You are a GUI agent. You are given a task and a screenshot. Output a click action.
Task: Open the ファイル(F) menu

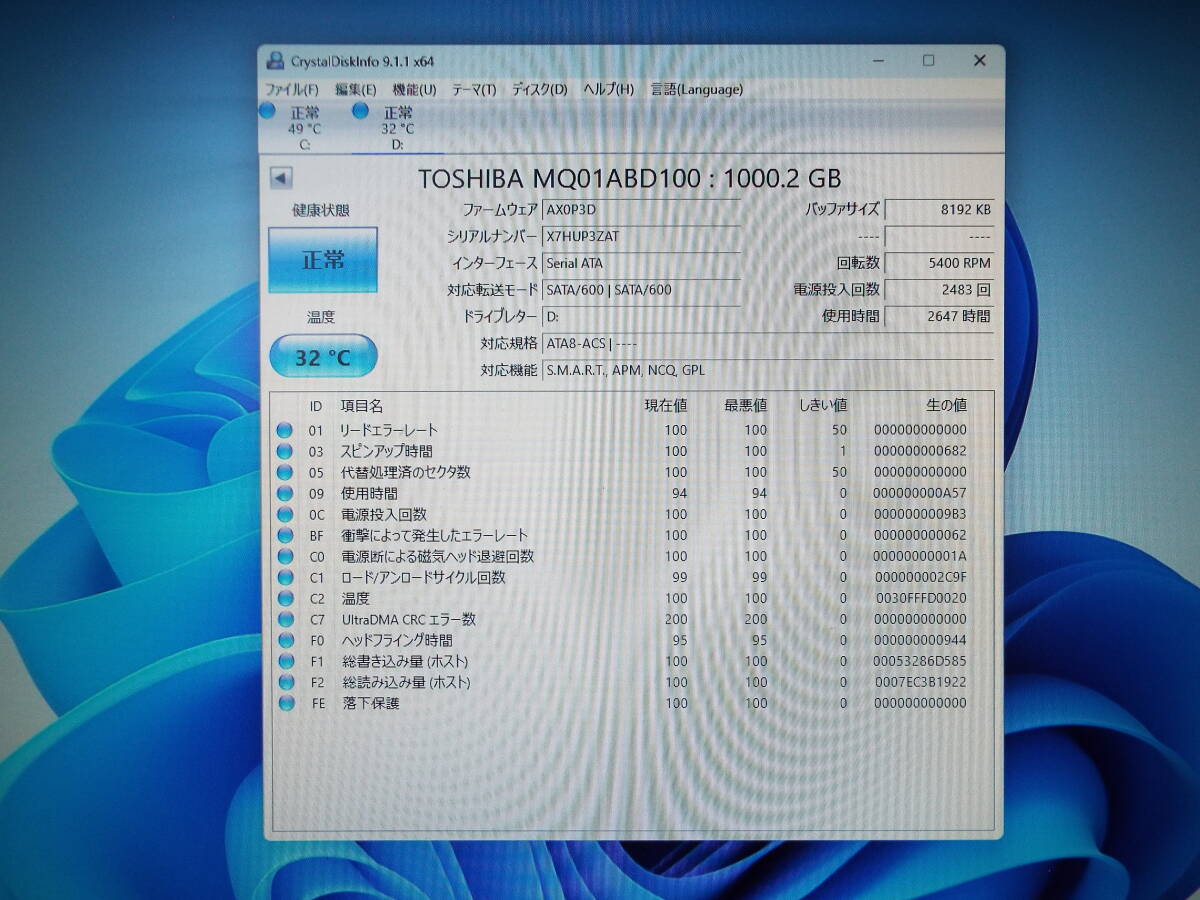291,89
